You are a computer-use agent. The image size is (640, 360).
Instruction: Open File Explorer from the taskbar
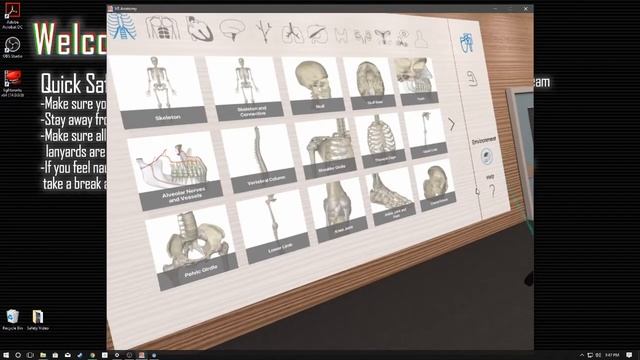pyautogui.click(x=43, y=355)
